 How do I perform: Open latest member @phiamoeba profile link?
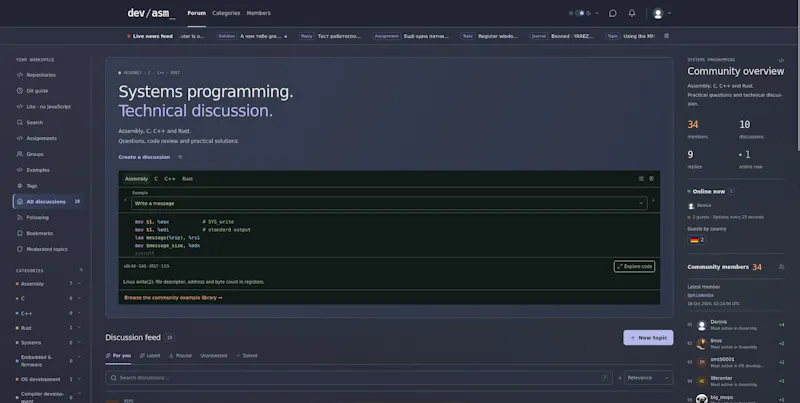700,295
